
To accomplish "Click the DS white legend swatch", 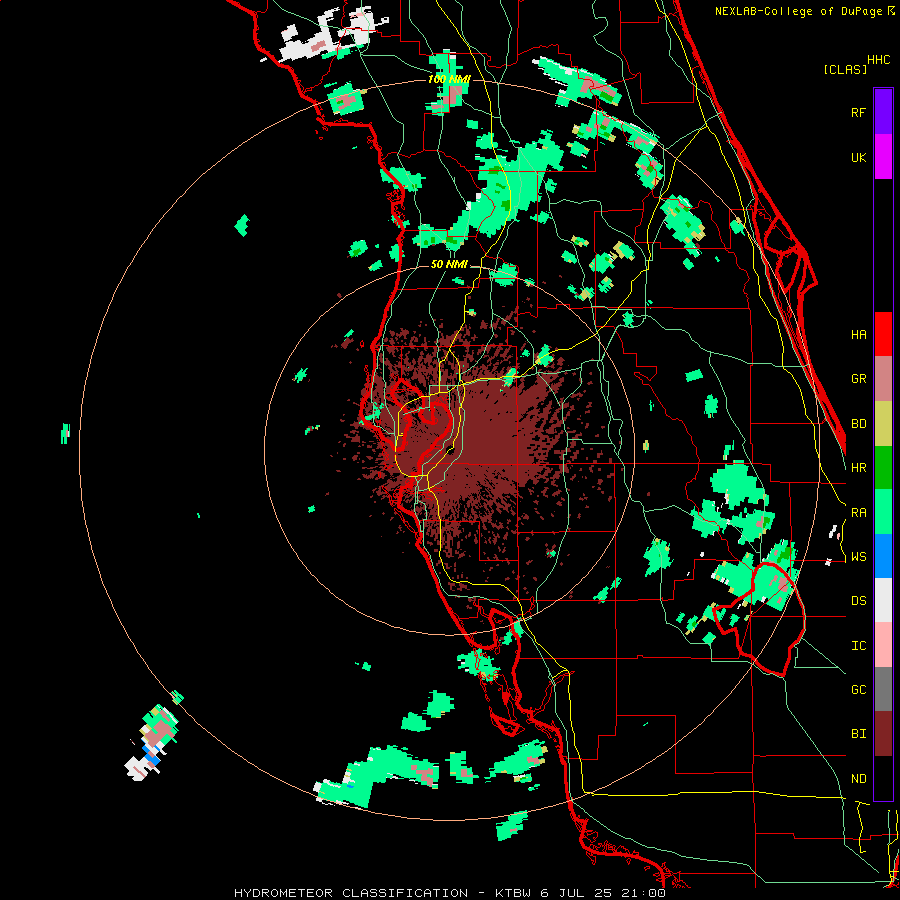I will click(x=883, y=600).
